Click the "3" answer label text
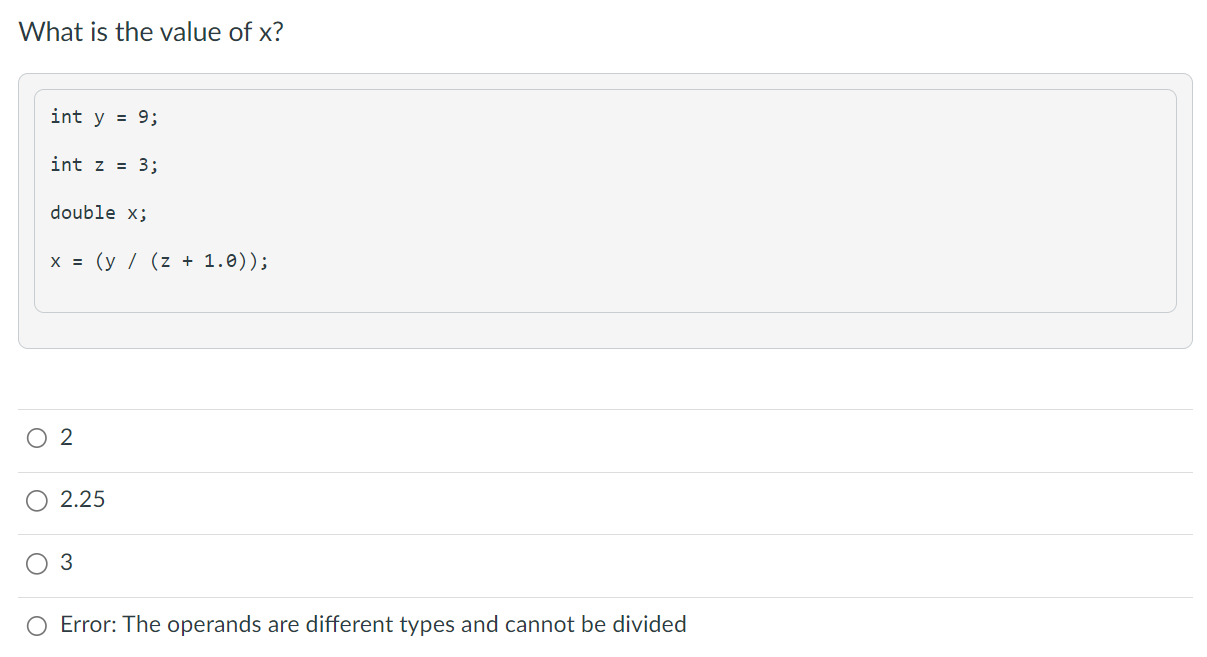 66,562
